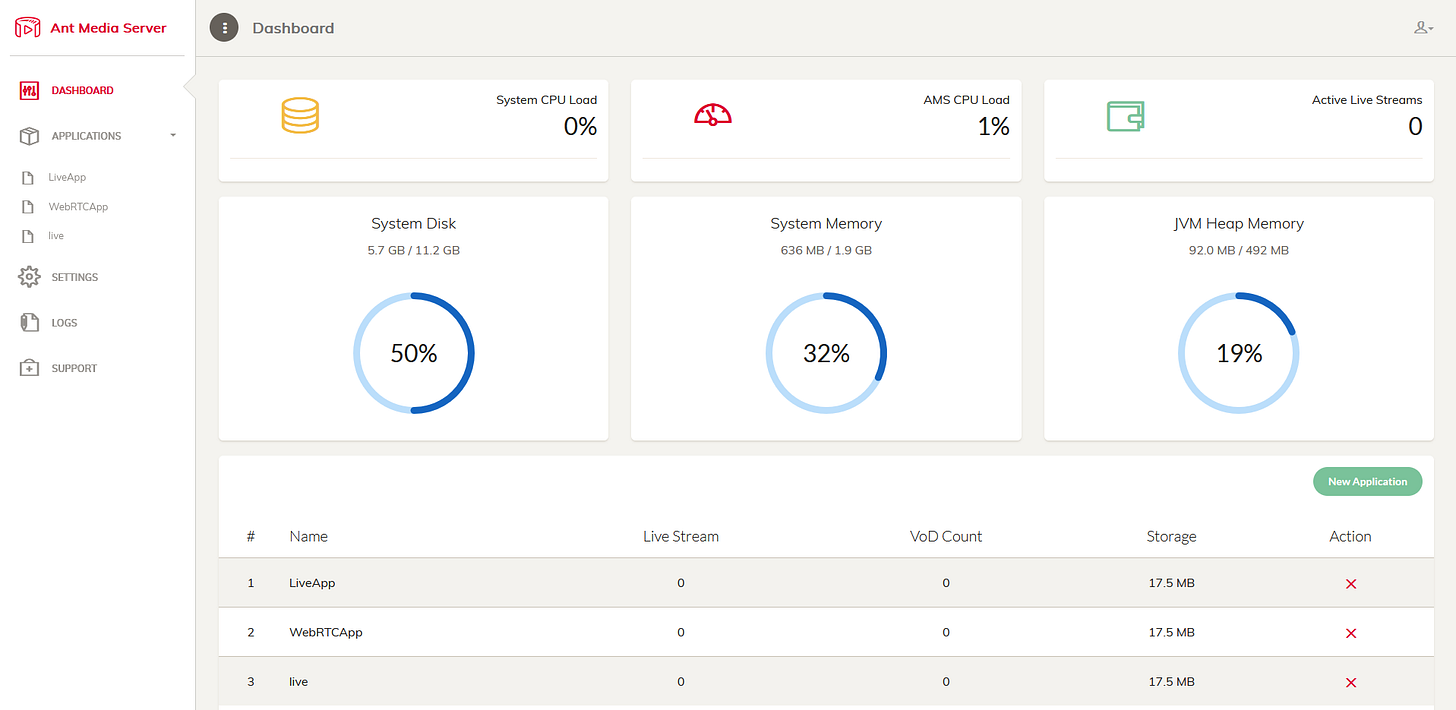The image size is (1456, 710).
Task: Click live name in the applications table
Action: pyautogui.click(x=298, y=682)
